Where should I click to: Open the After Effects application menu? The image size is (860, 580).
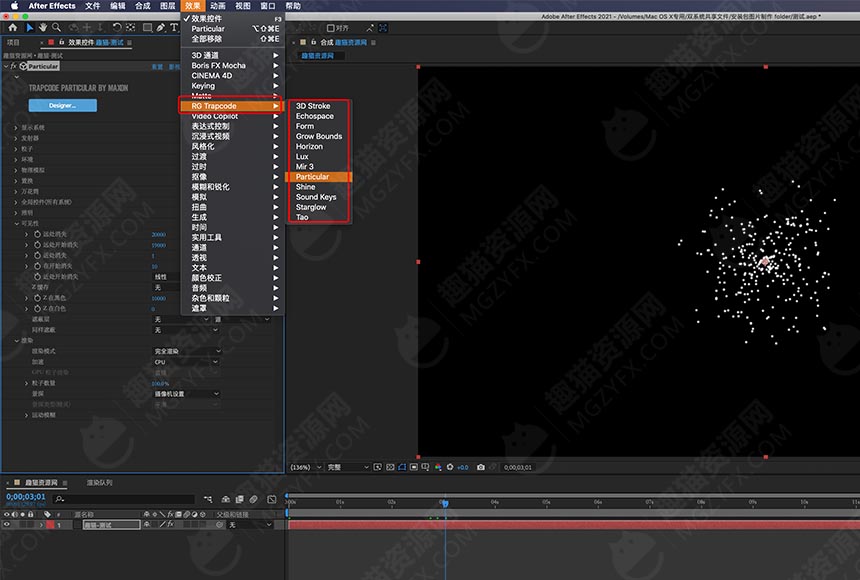point(52,5)
